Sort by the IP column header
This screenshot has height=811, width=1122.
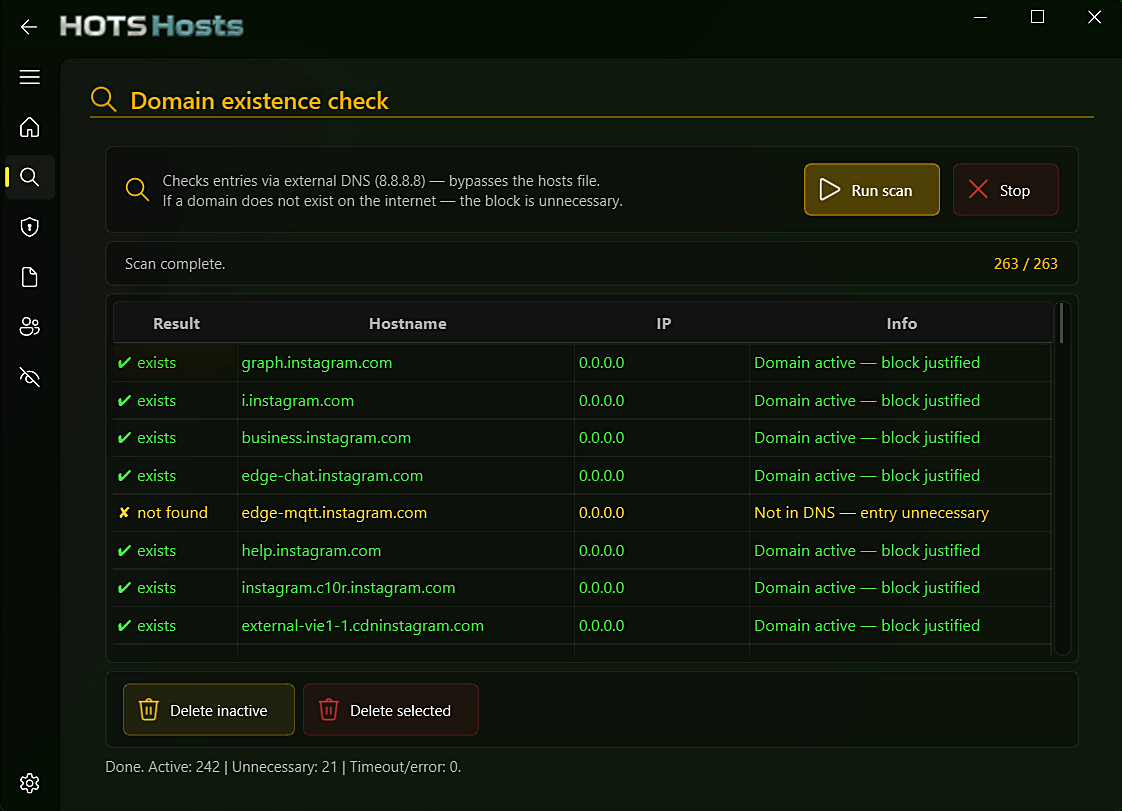pyautogui.click(x=663, y=324)
